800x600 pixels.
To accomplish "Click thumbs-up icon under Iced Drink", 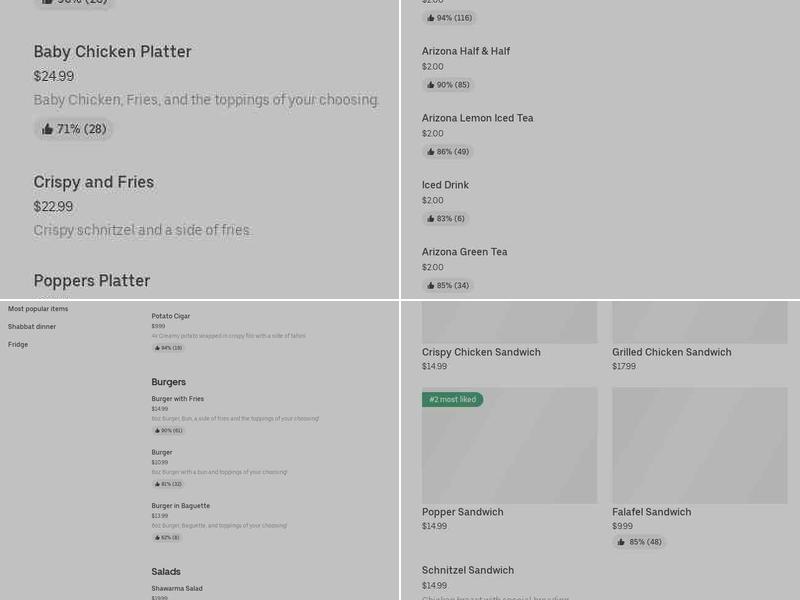I will 431,219.
